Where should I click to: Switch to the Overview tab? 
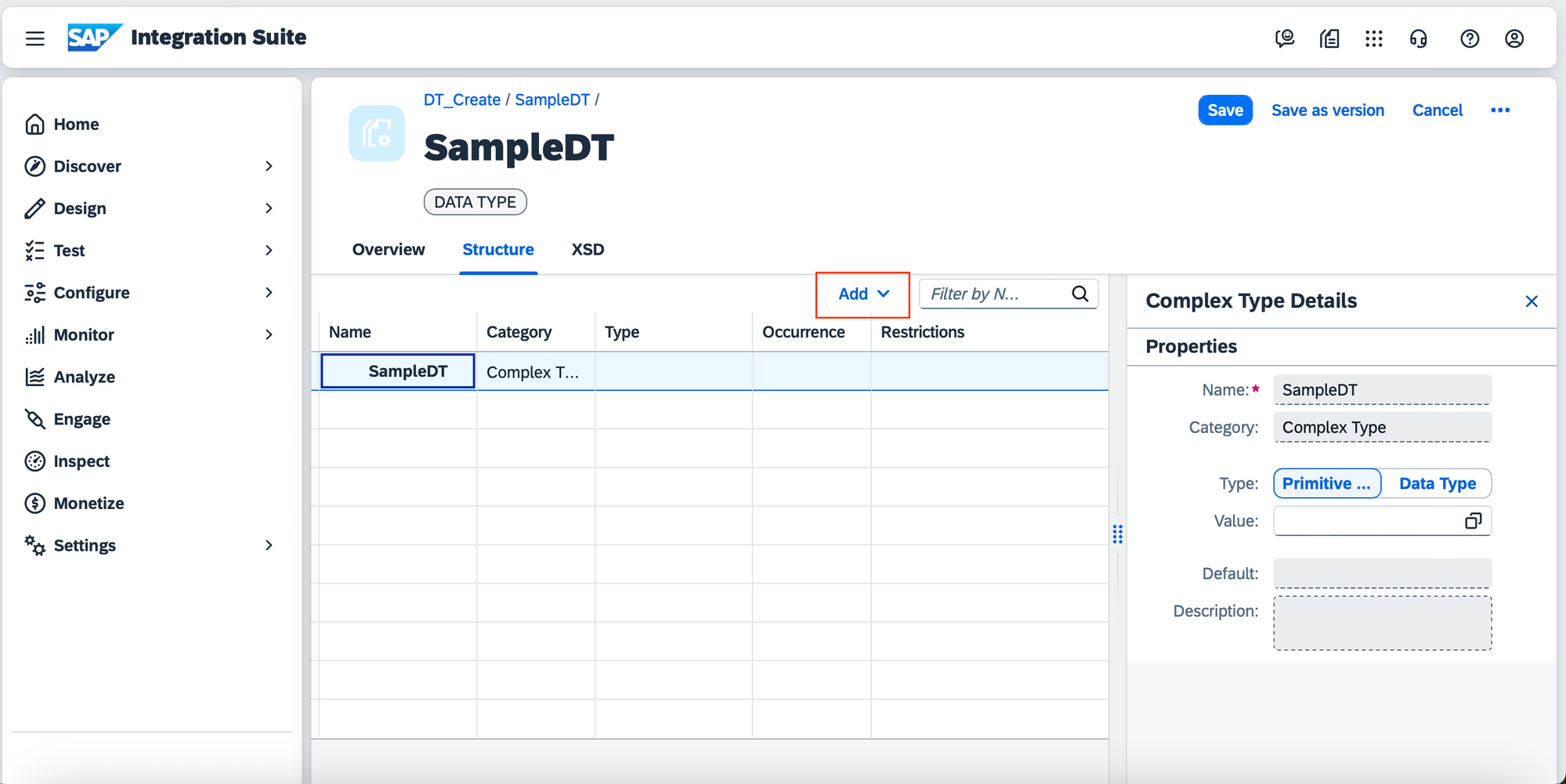[389, 250]
